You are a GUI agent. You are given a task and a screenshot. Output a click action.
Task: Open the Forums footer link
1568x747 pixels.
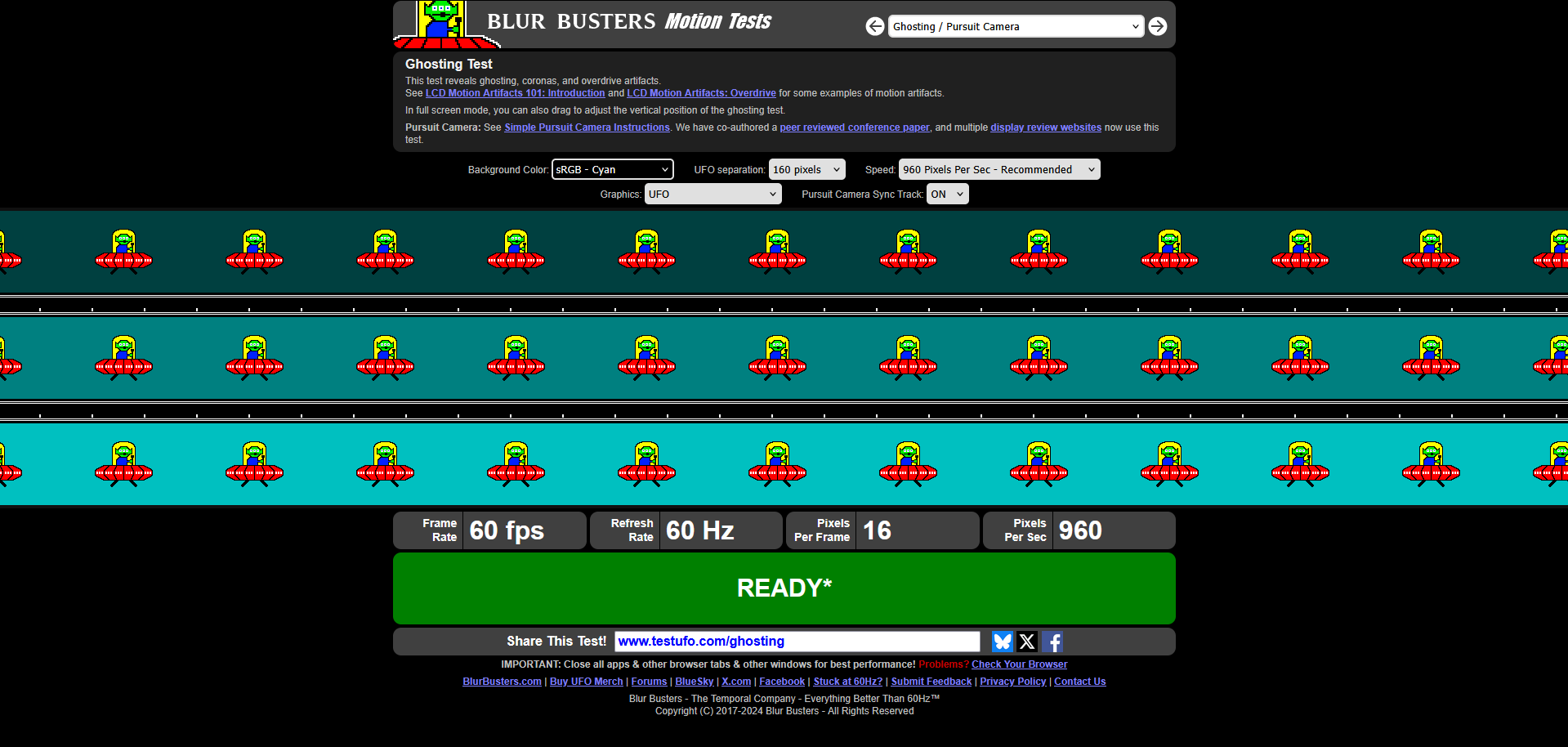[x=649, y=682]
